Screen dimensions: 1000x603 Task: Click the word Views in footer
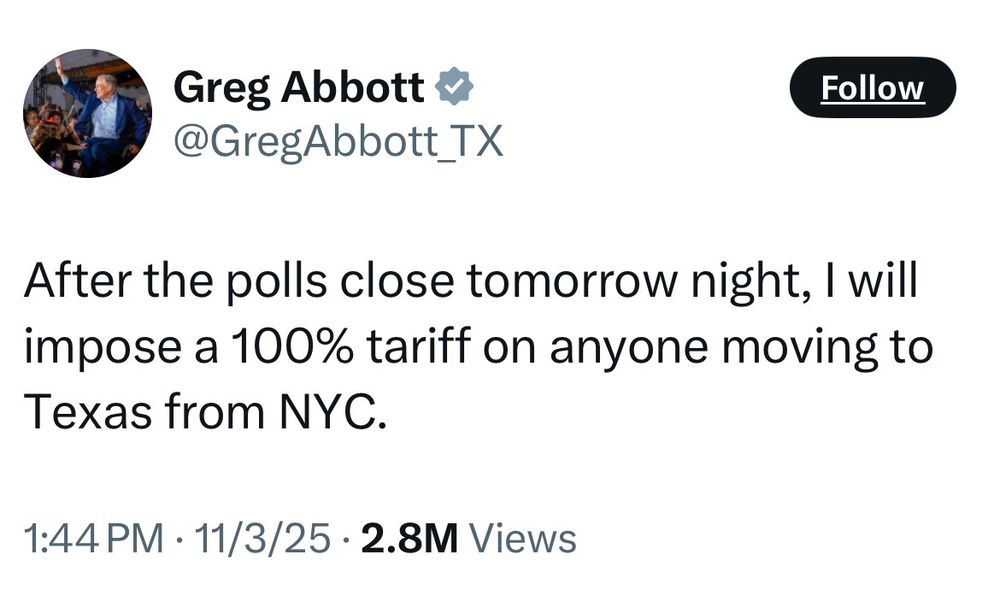(x=523, y=539)
